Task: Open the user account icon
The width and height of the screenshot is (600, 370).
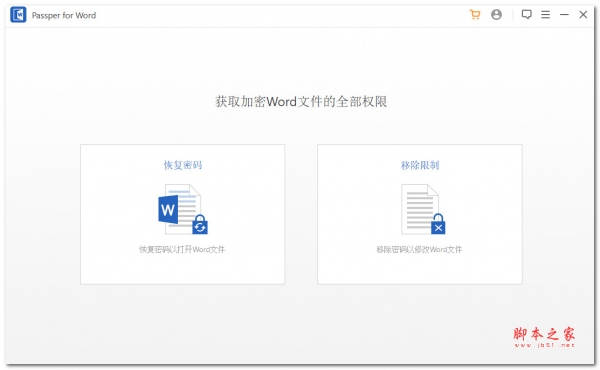Action: [x=496, y=15]
